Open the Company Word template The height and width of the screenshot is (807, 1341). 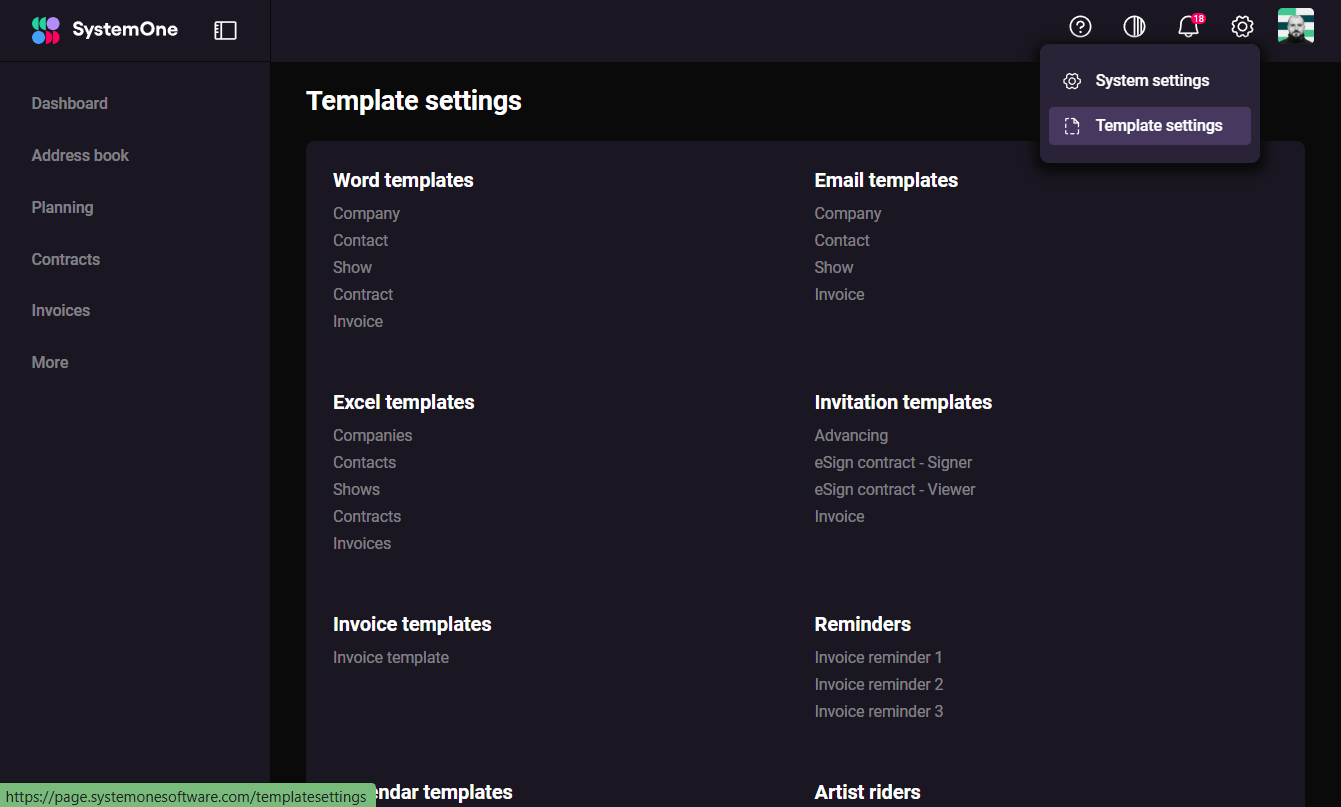click(x=366, y=213)
